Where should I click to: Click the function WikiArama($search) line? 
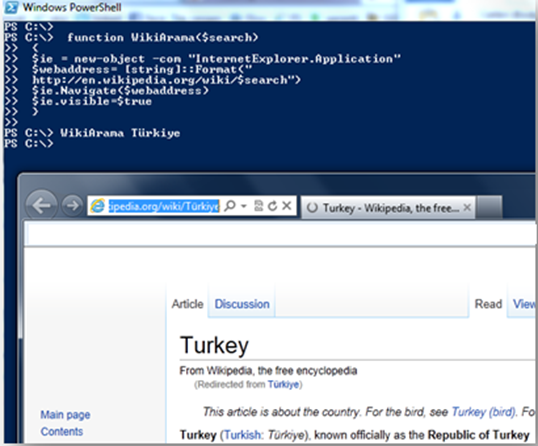(x=162, y=37)
